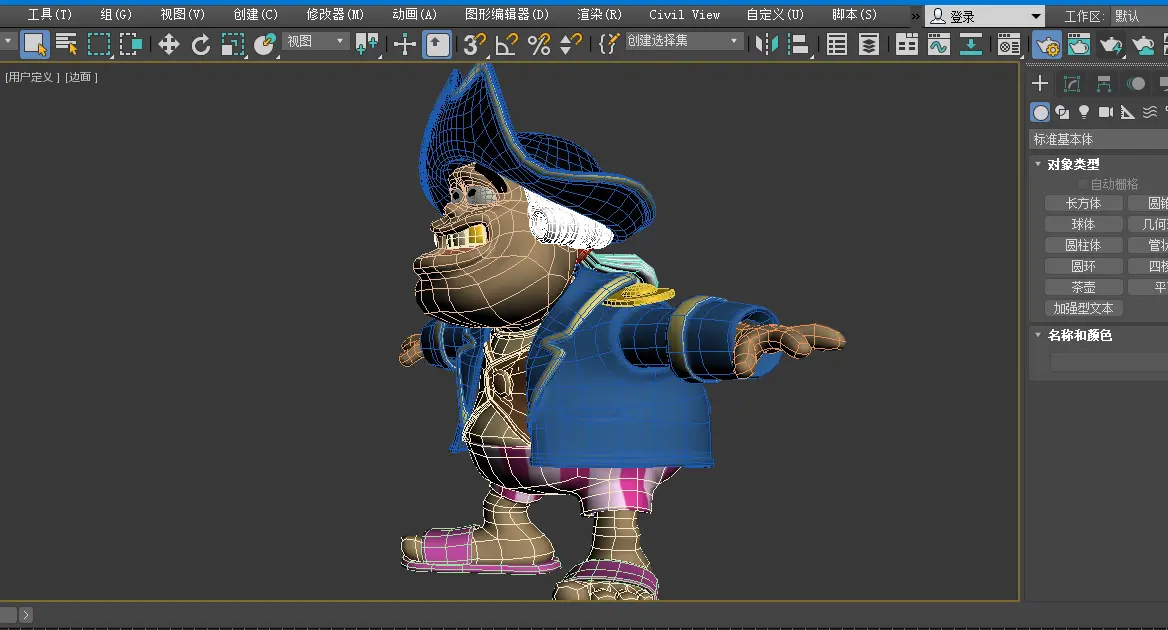
Task: Open the Mirror tool
Action: 767,44
